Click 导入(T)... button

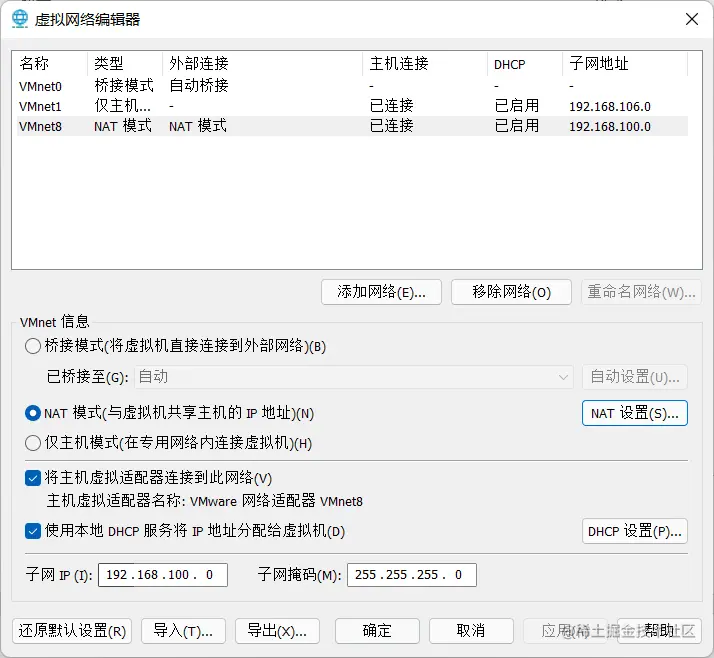(x=183, y=631)
